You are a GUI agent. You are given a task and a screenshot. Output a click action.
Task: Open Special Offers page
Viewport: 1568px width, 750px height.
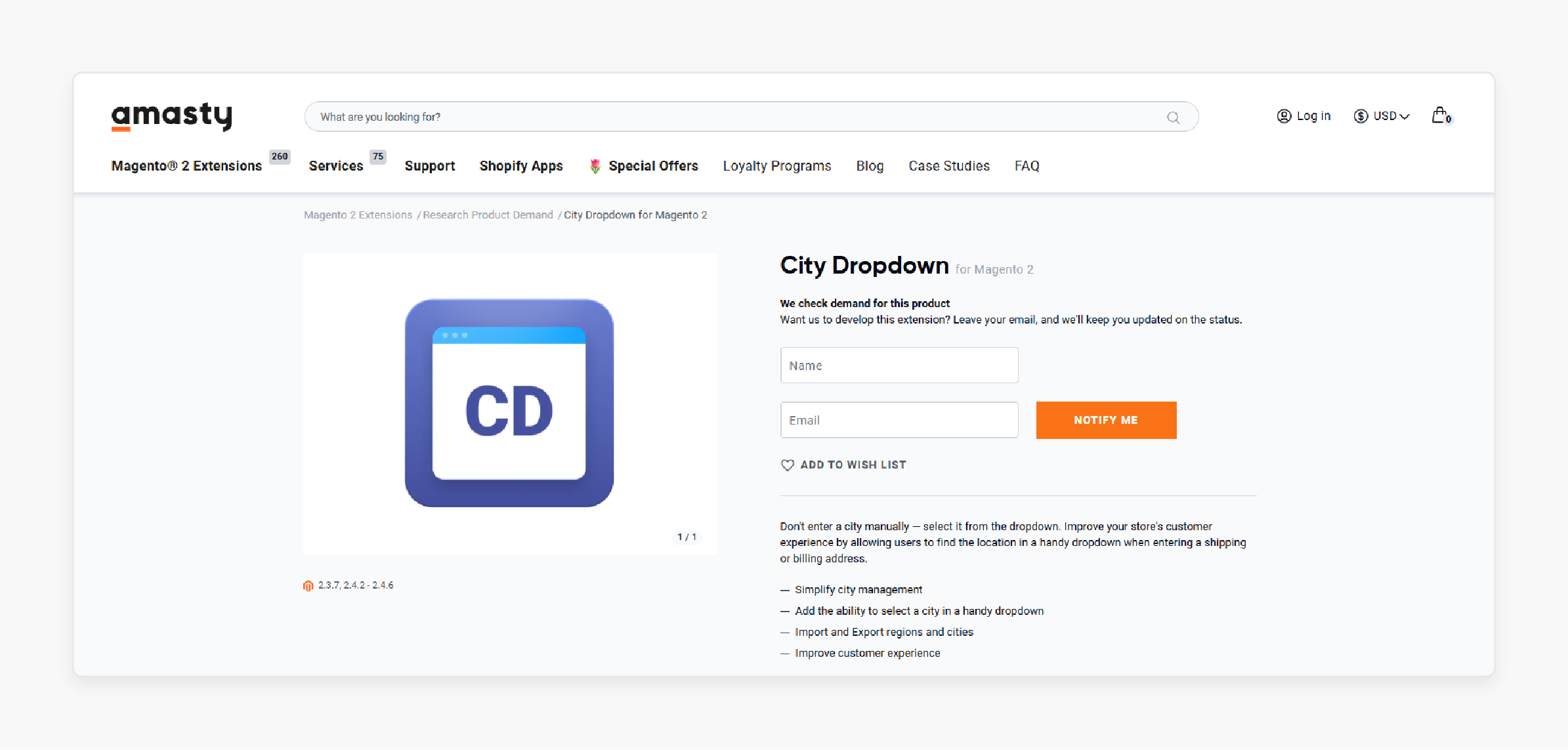click(653, 166)
